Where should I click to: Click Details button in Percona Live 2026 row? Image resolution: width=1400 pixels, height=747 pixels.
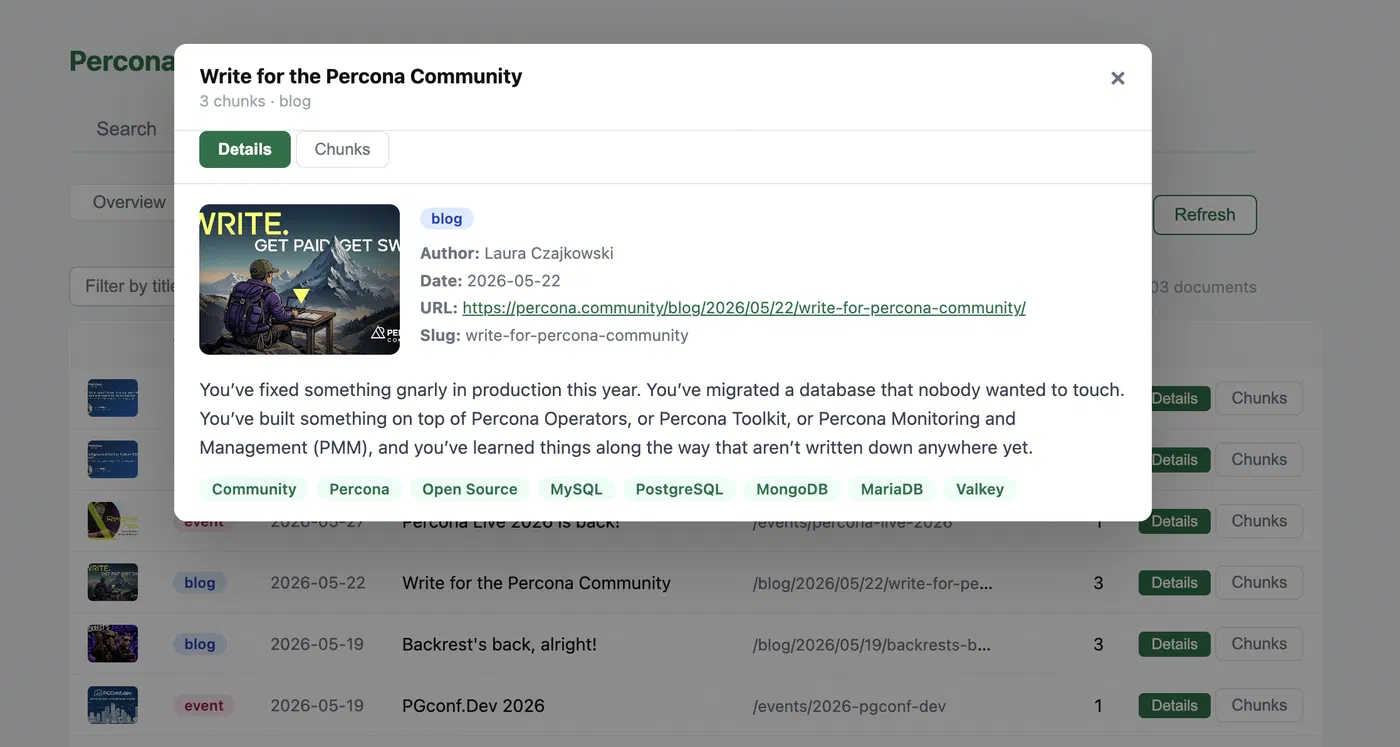point(1174,521)
